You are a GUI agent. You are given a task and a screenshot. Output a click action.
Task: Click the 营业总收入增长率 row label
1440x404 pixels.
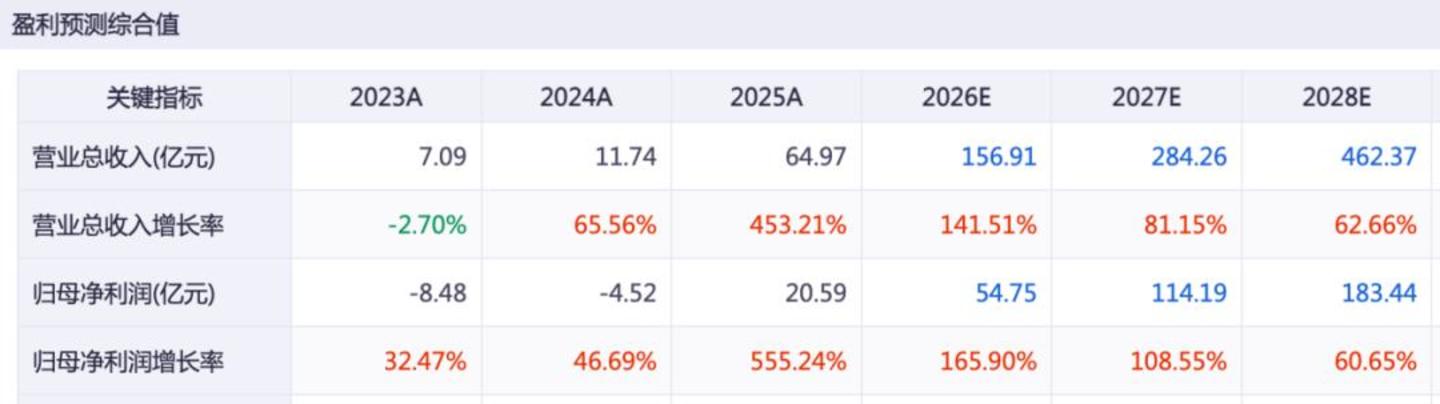[128, 226]
